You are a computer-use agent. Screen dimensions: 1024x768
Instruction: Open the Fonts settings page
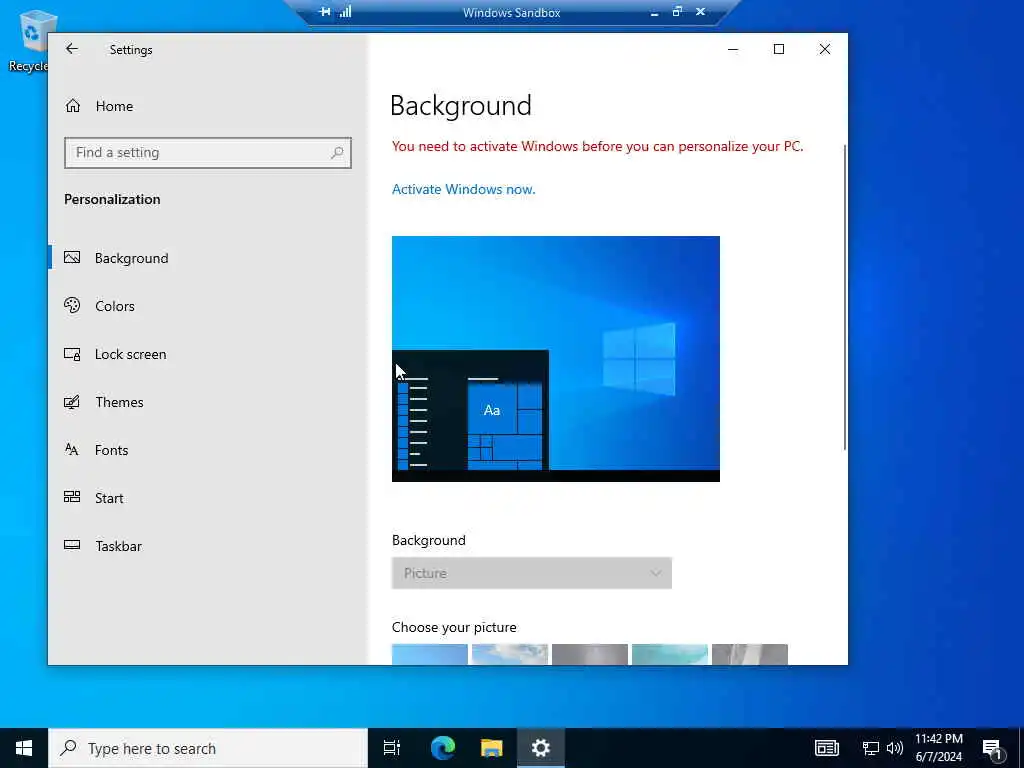[208, 450]
